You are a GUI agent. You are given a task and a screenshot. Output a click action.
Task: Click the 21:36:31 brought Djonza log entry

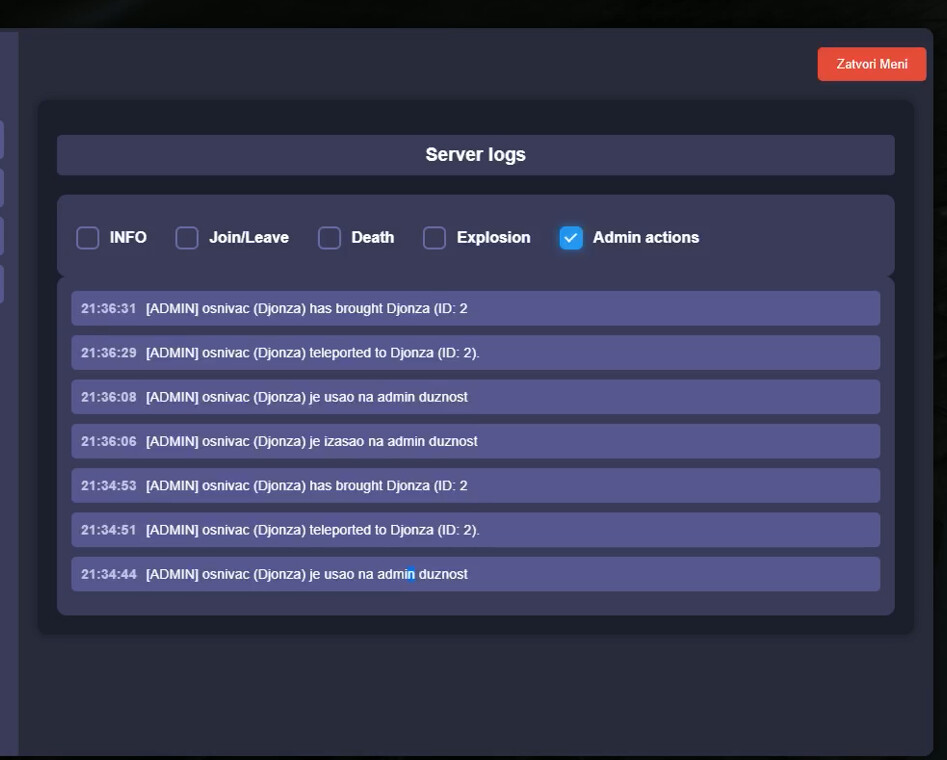[x=475, y=308]
